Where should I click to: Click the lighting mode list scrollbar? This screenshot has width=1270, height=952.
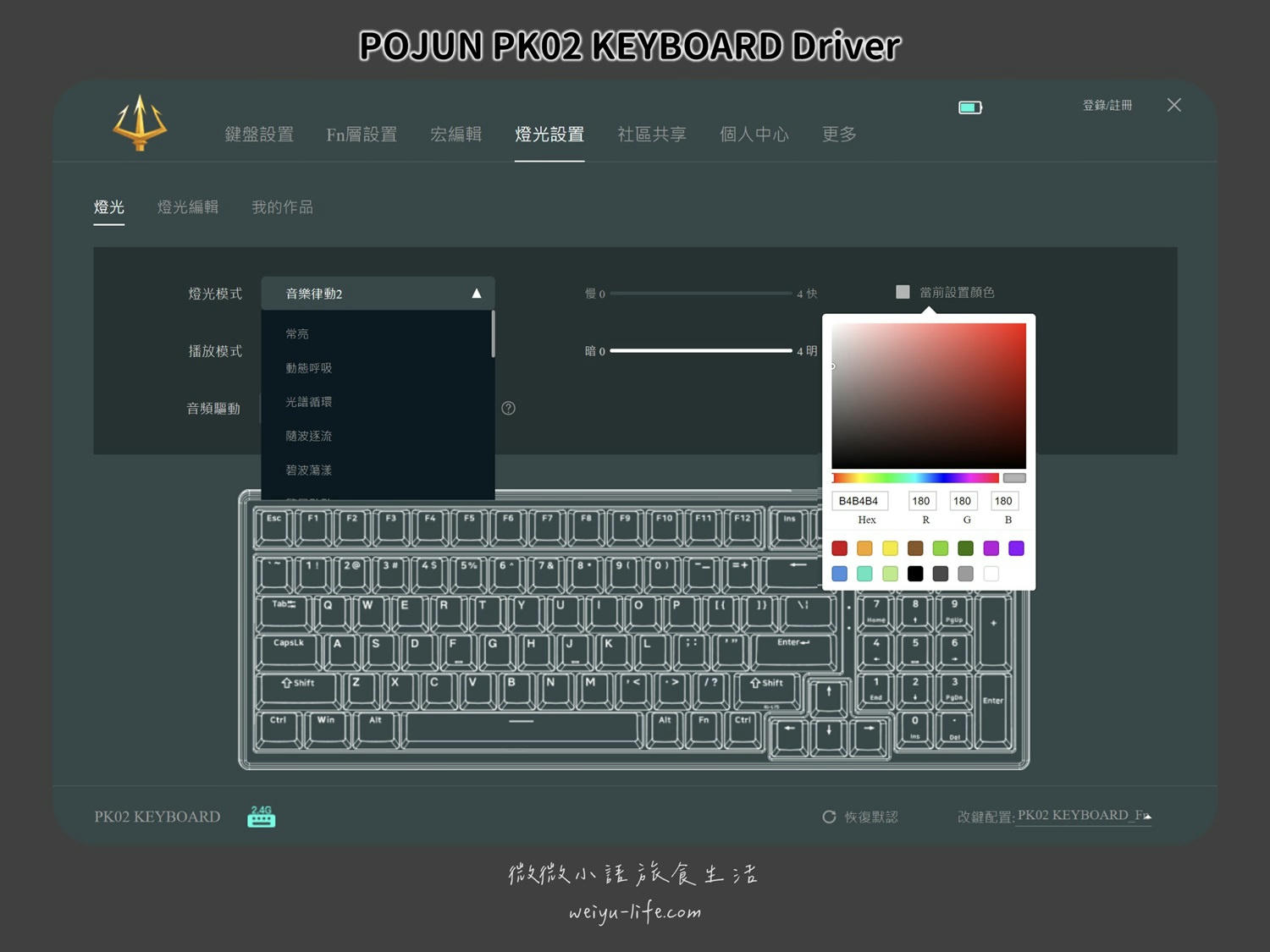(x=493, y=334)
